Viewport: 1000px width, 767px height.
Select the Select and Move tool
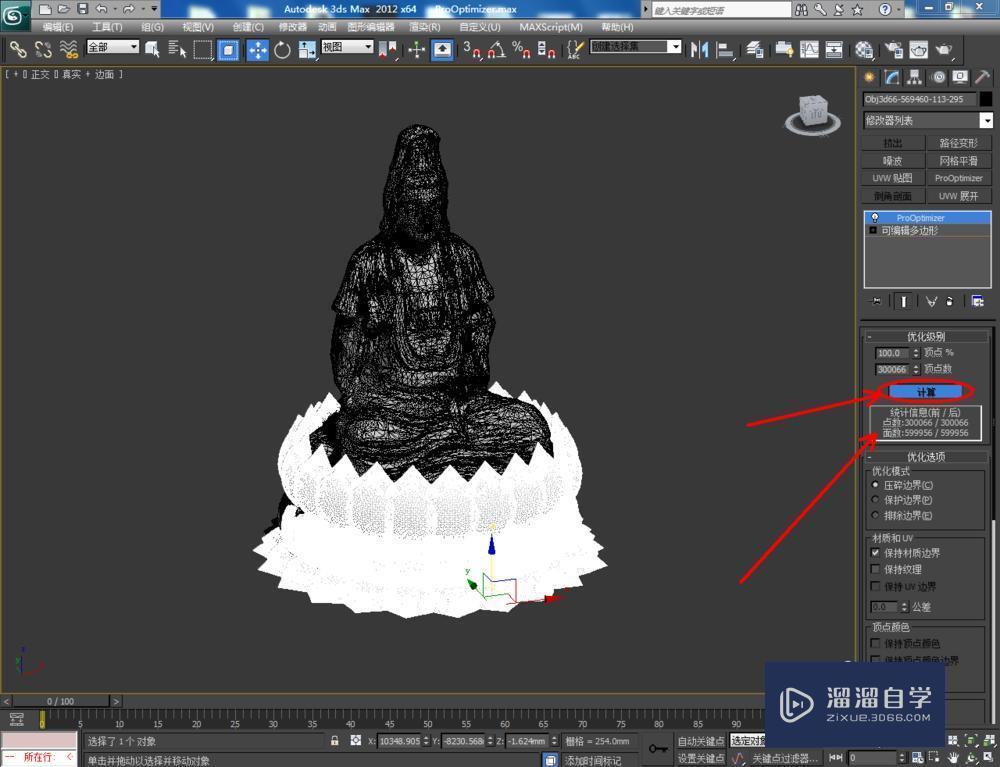click(258, 50)
